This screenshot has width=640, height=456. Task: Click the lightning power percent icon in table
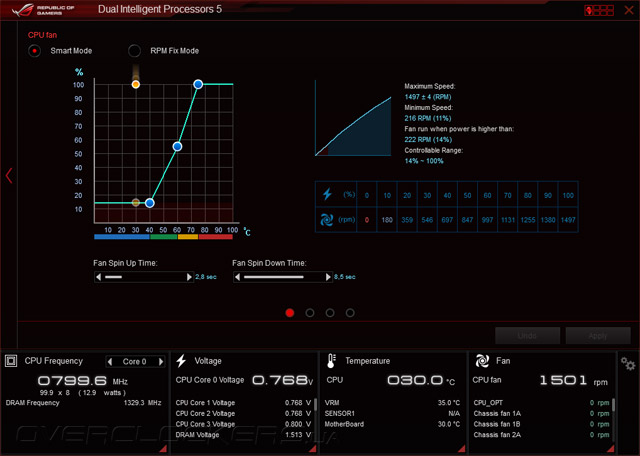coord(327,194)
